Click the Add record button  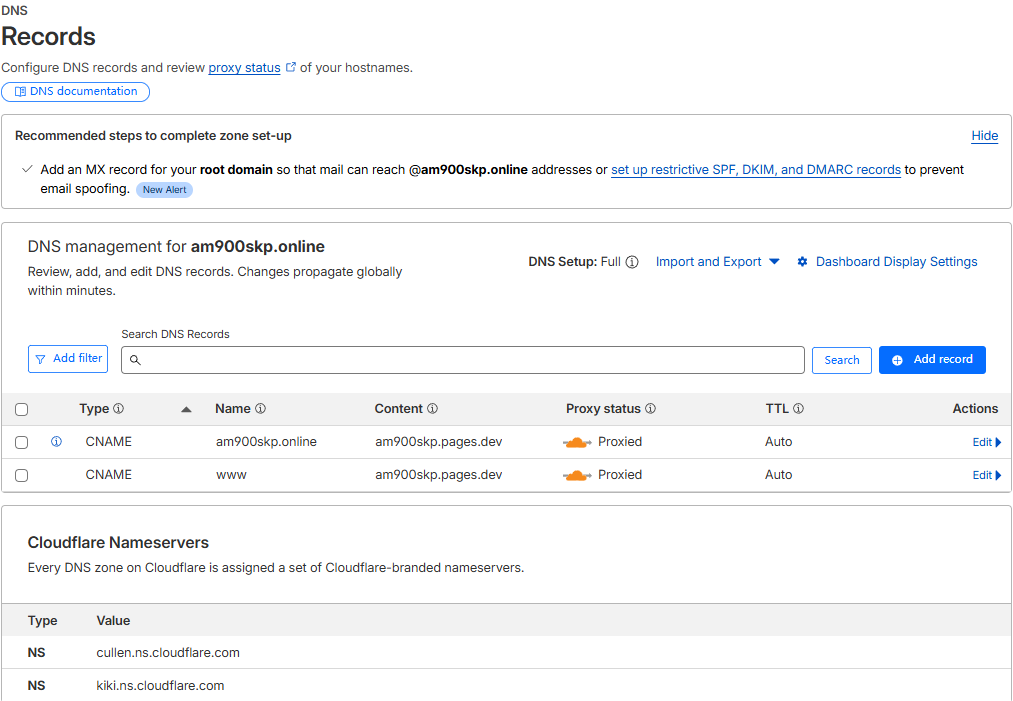[x=932, y=360]
